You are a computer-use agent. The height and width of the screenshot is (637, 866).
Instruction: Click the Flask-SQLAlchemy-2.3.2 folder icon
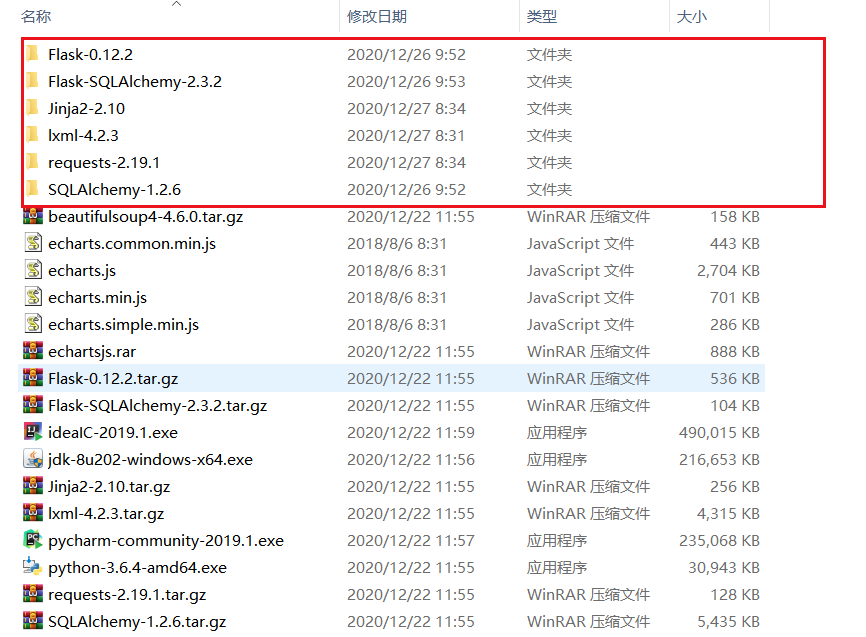tap(33, 81)
